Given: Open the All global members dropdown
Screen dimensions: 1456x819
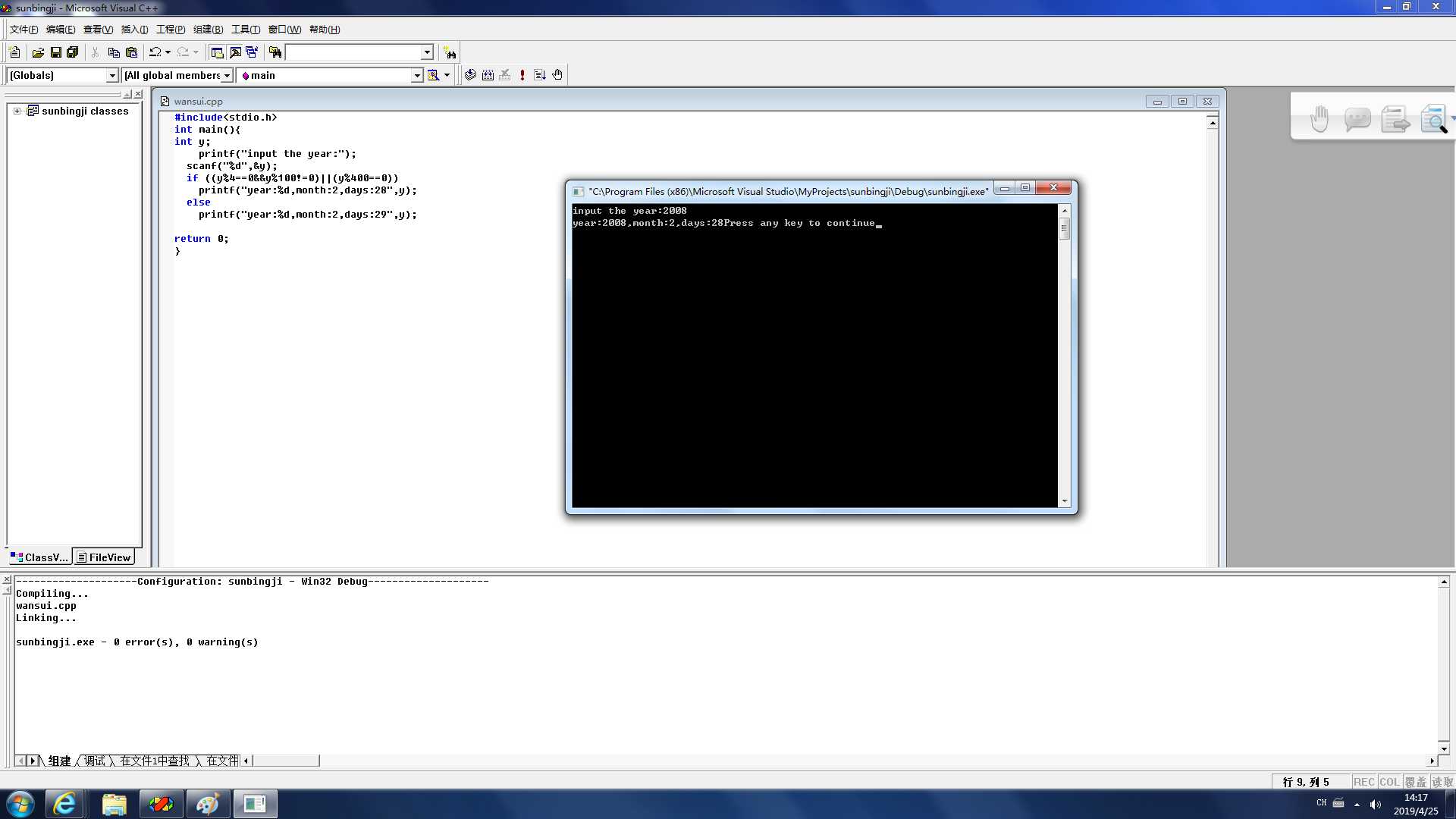Looking at the screenshot, I should click(227, 75).
